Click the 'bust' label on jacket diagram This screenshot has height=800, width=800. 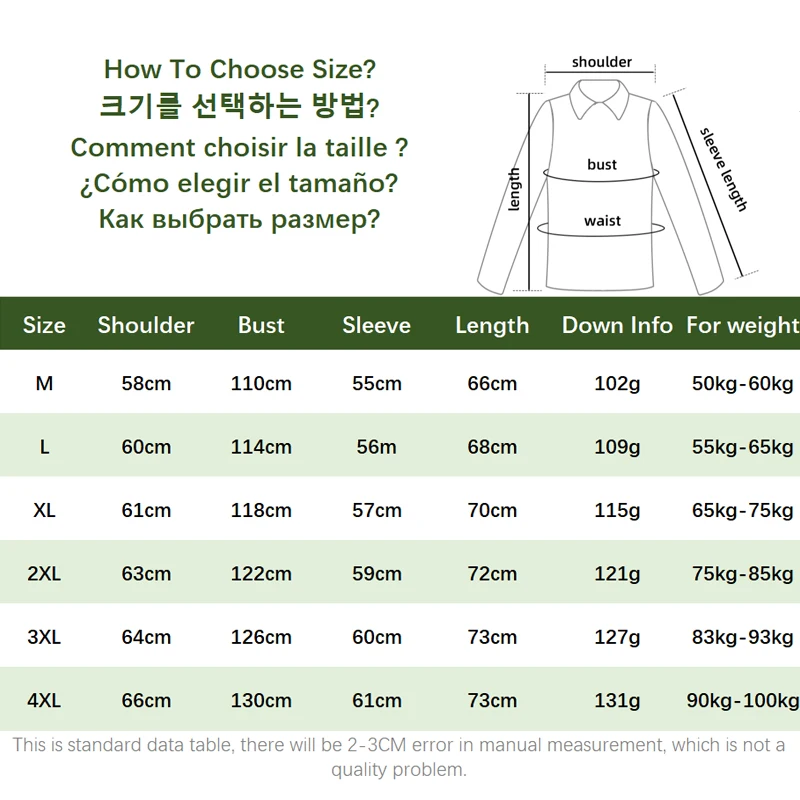pyautogui.click(x=602, y=164)
